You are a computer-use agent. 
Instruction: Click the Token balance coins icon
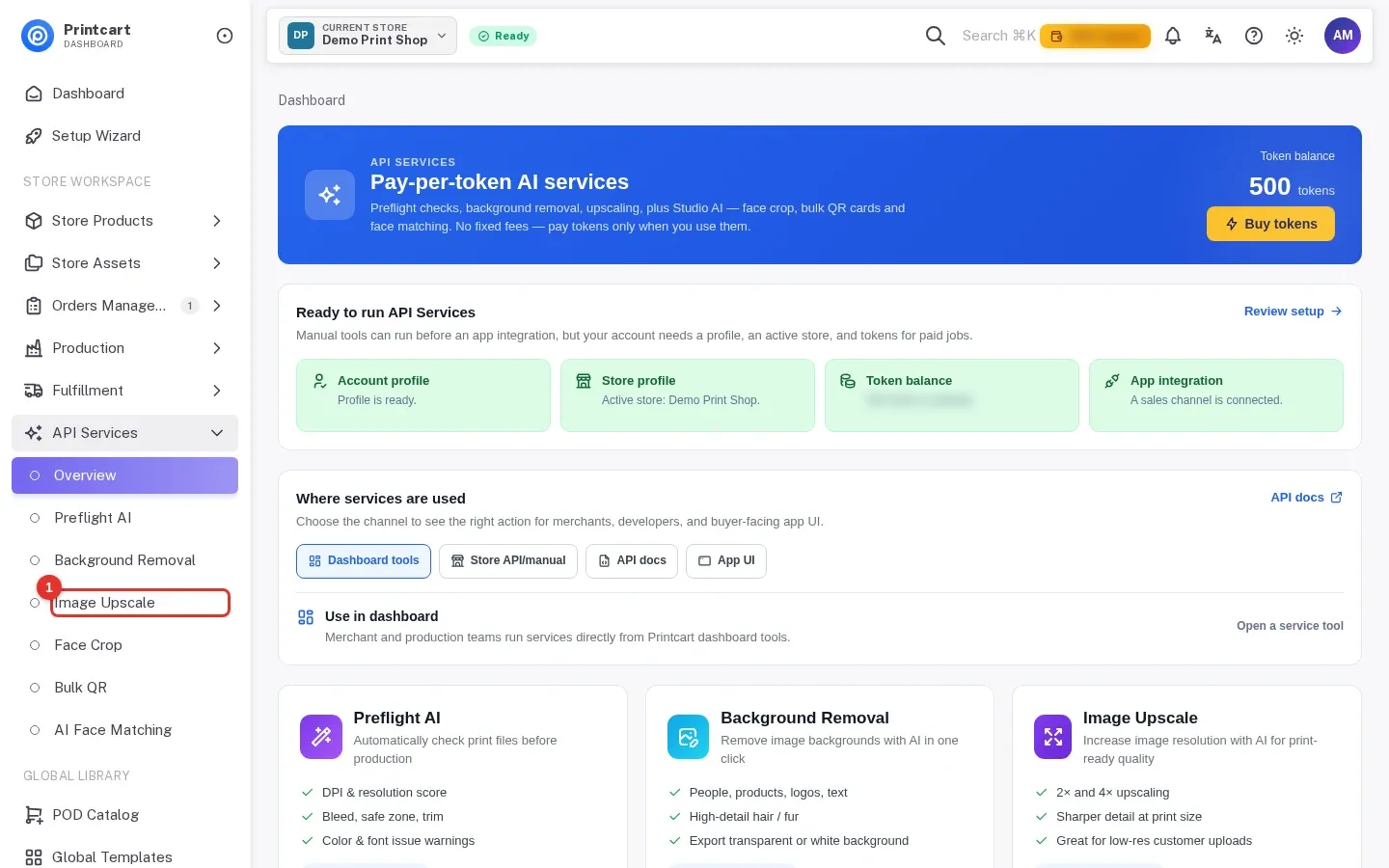(848, 381)
